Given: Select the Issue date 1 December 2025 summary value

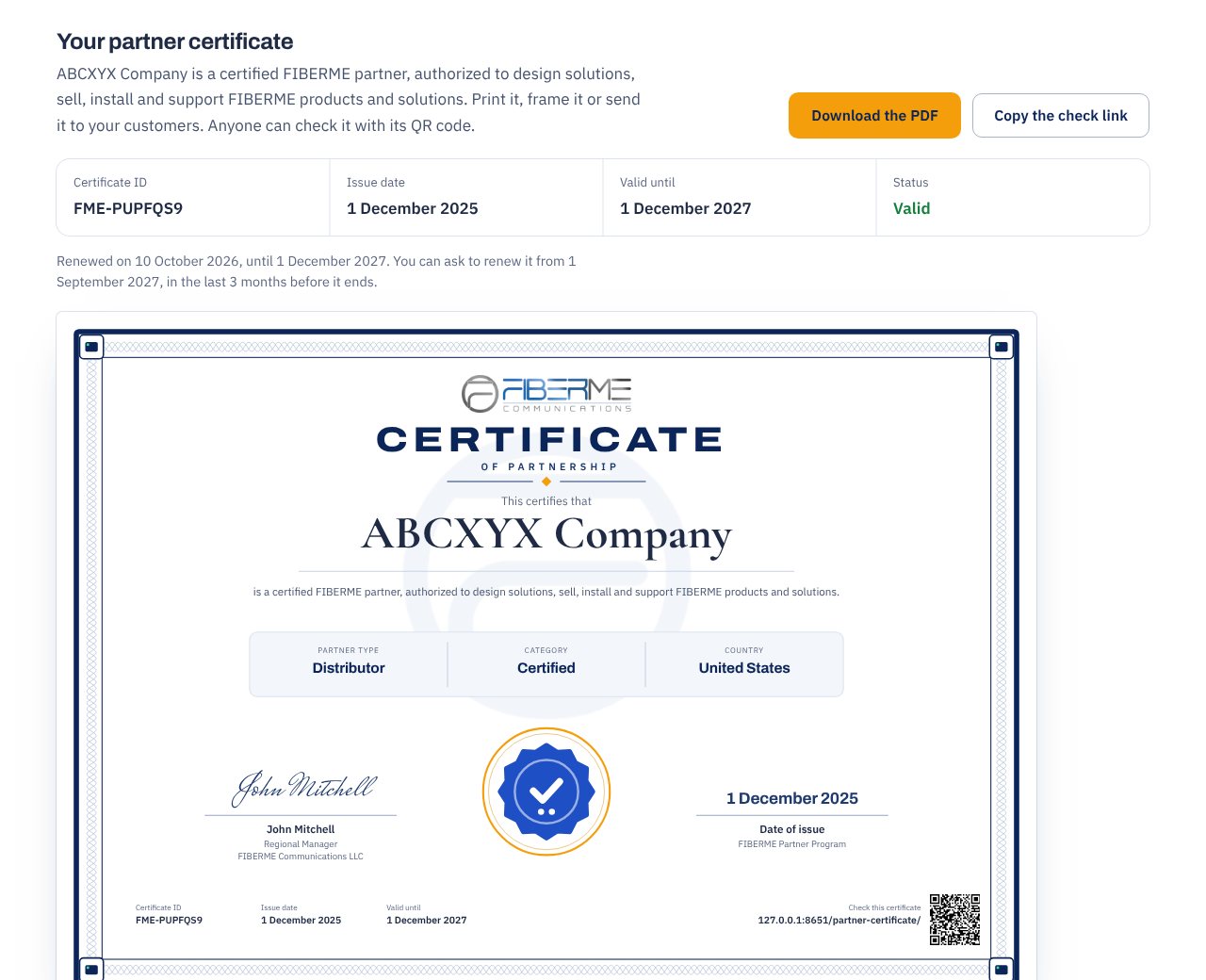Looking at the screenshot, I should 412,208.
